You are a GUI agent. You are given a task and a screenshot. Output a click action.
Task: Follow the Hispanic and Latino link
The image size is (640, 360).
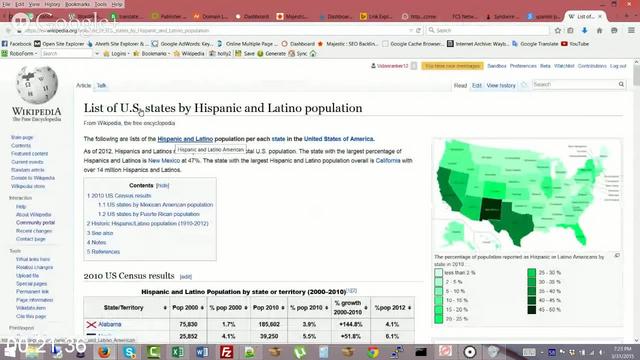185,139
